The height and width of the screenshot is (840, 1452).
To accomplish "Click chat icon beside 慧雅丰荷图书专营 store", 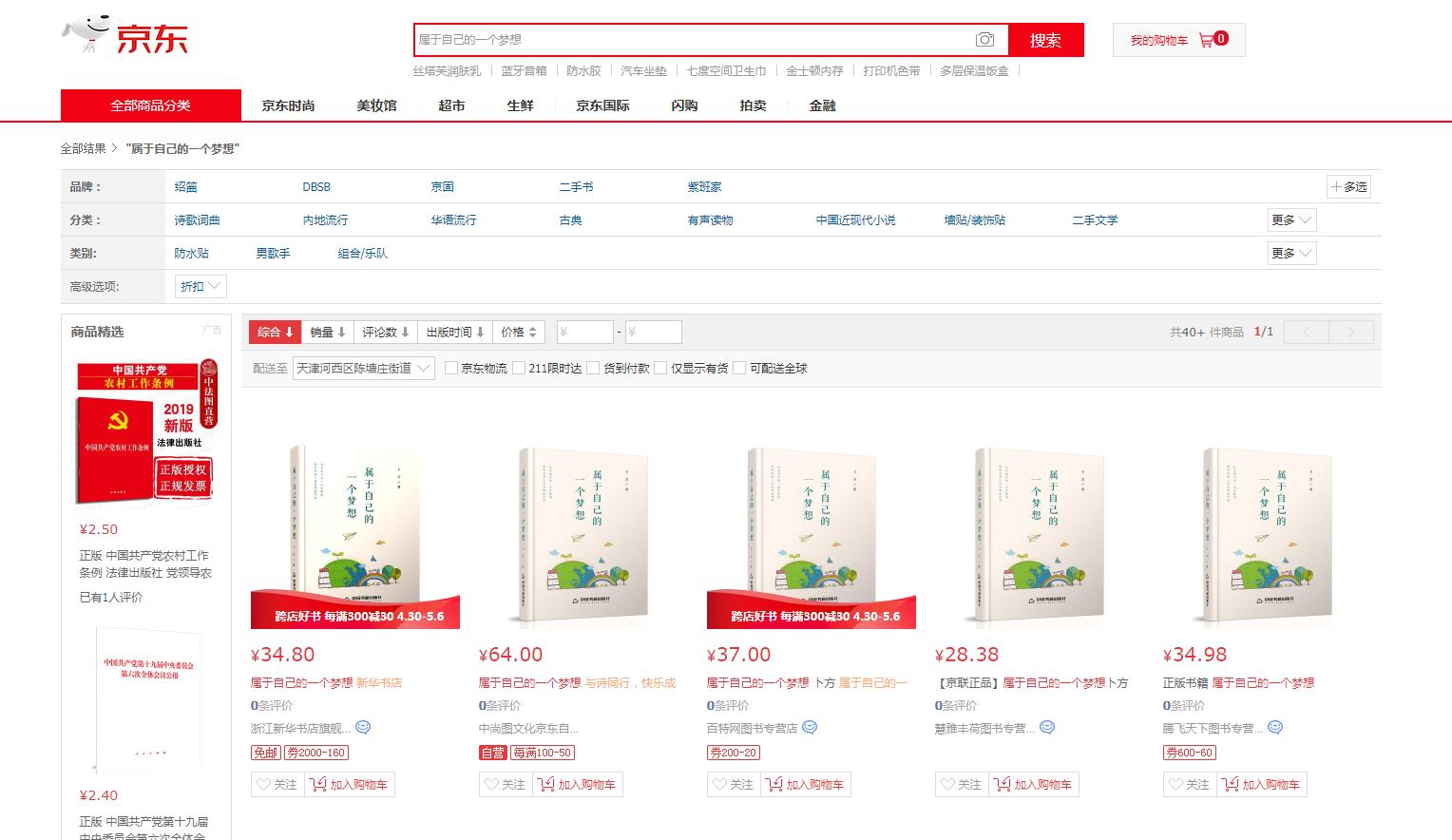I will [1047, 728].
